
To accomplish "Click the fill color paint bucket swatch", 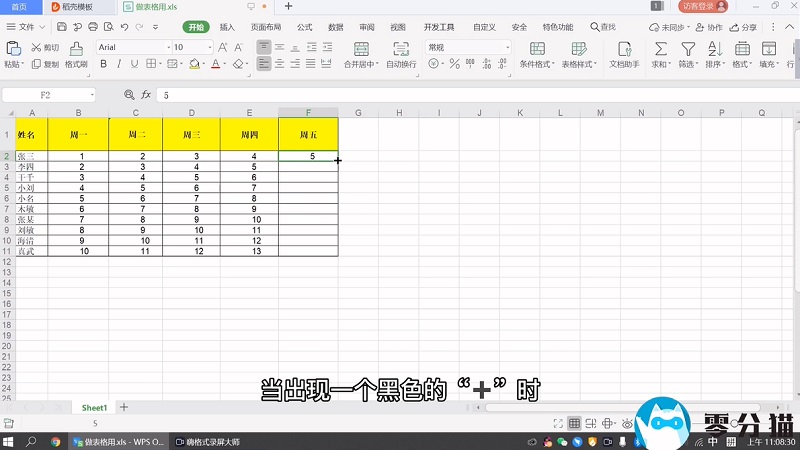I will (x=195, y=65).
